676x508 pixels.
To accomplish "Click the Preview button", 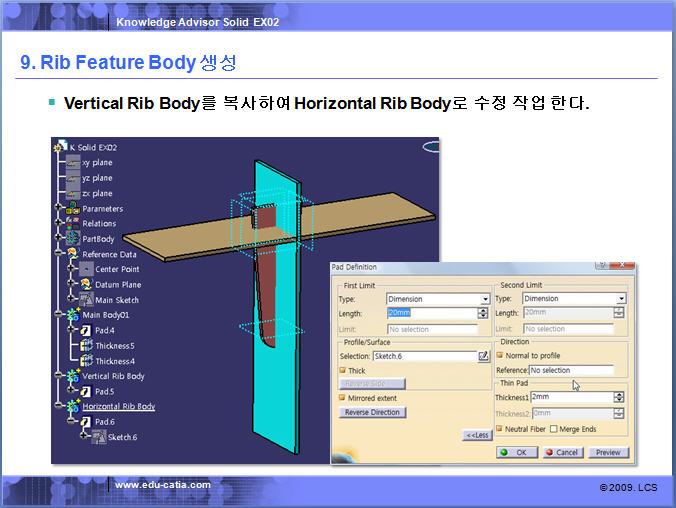I will point(608,452).
